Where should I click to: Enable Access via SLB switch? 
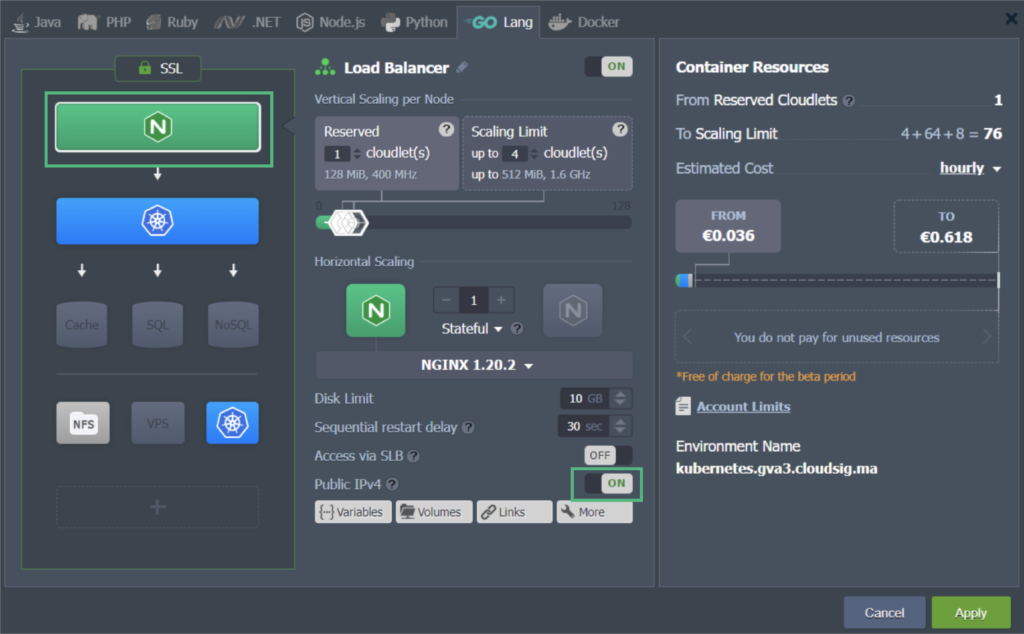pyautogui.click(x=608, y=455)
